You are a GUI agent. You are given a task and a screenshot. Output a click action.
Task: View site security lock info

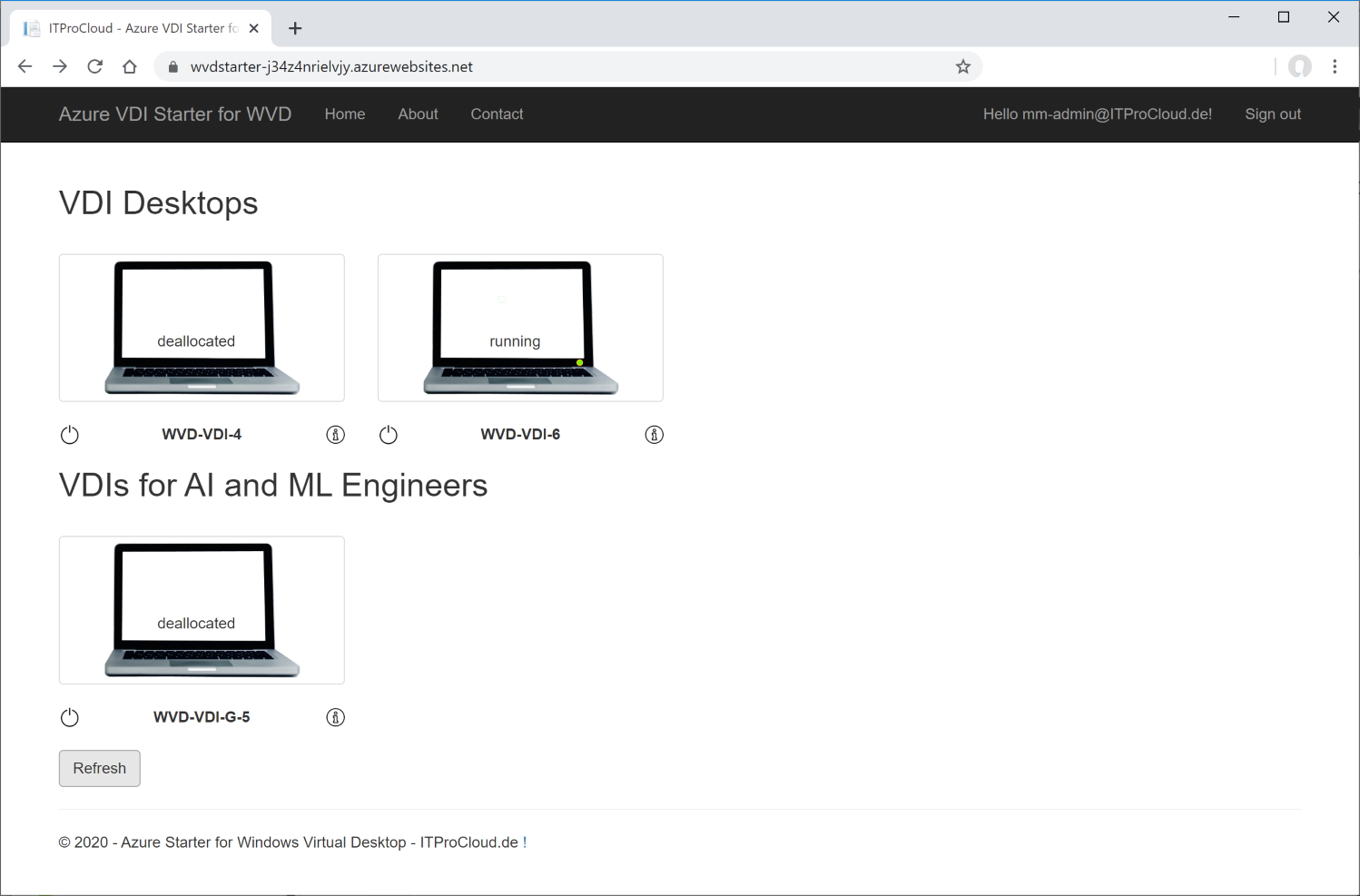pos(173,66)
